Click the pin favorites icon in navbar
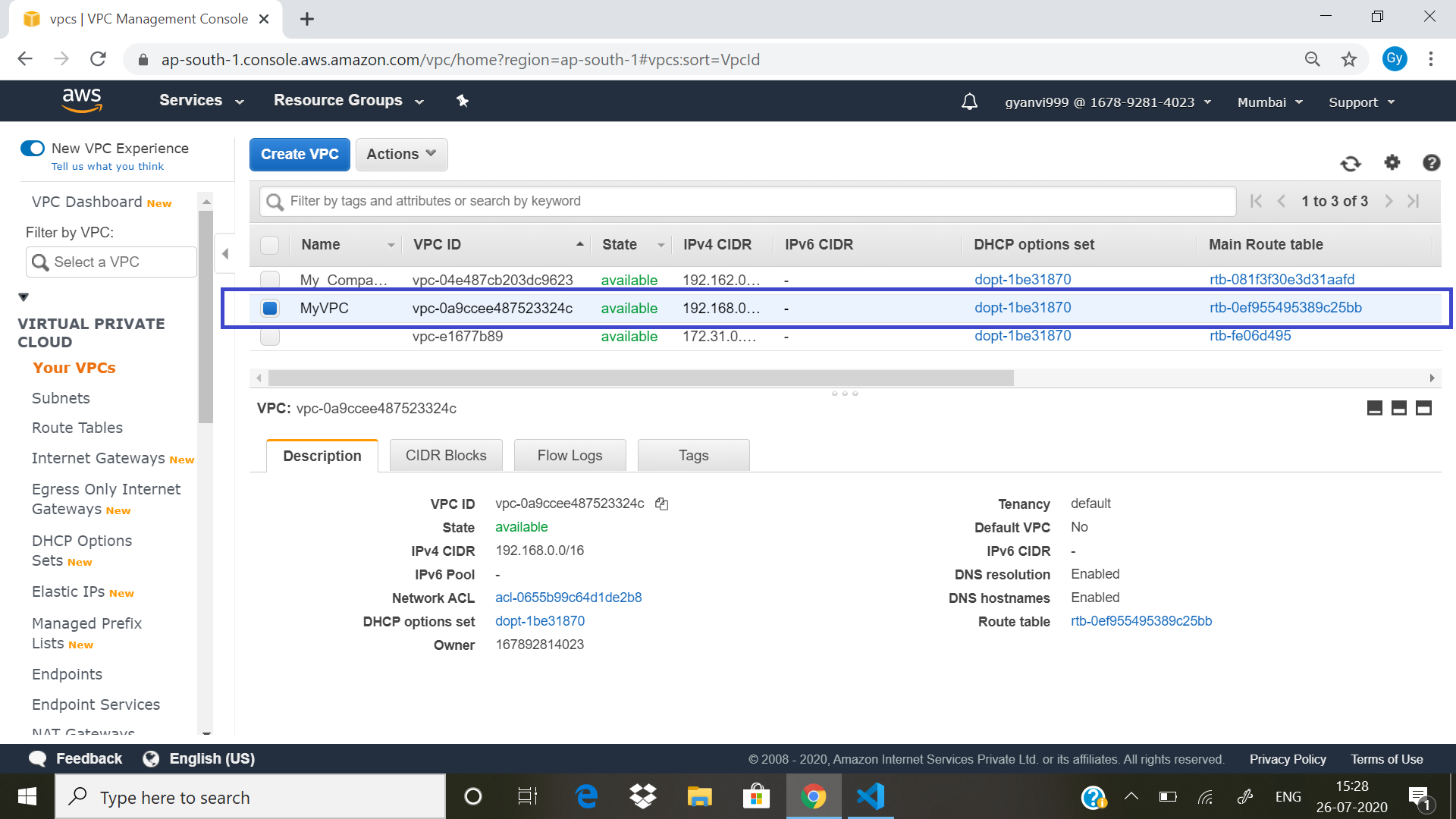The height and width of the screenshot is (819, 1456). (x=463, y=100)
